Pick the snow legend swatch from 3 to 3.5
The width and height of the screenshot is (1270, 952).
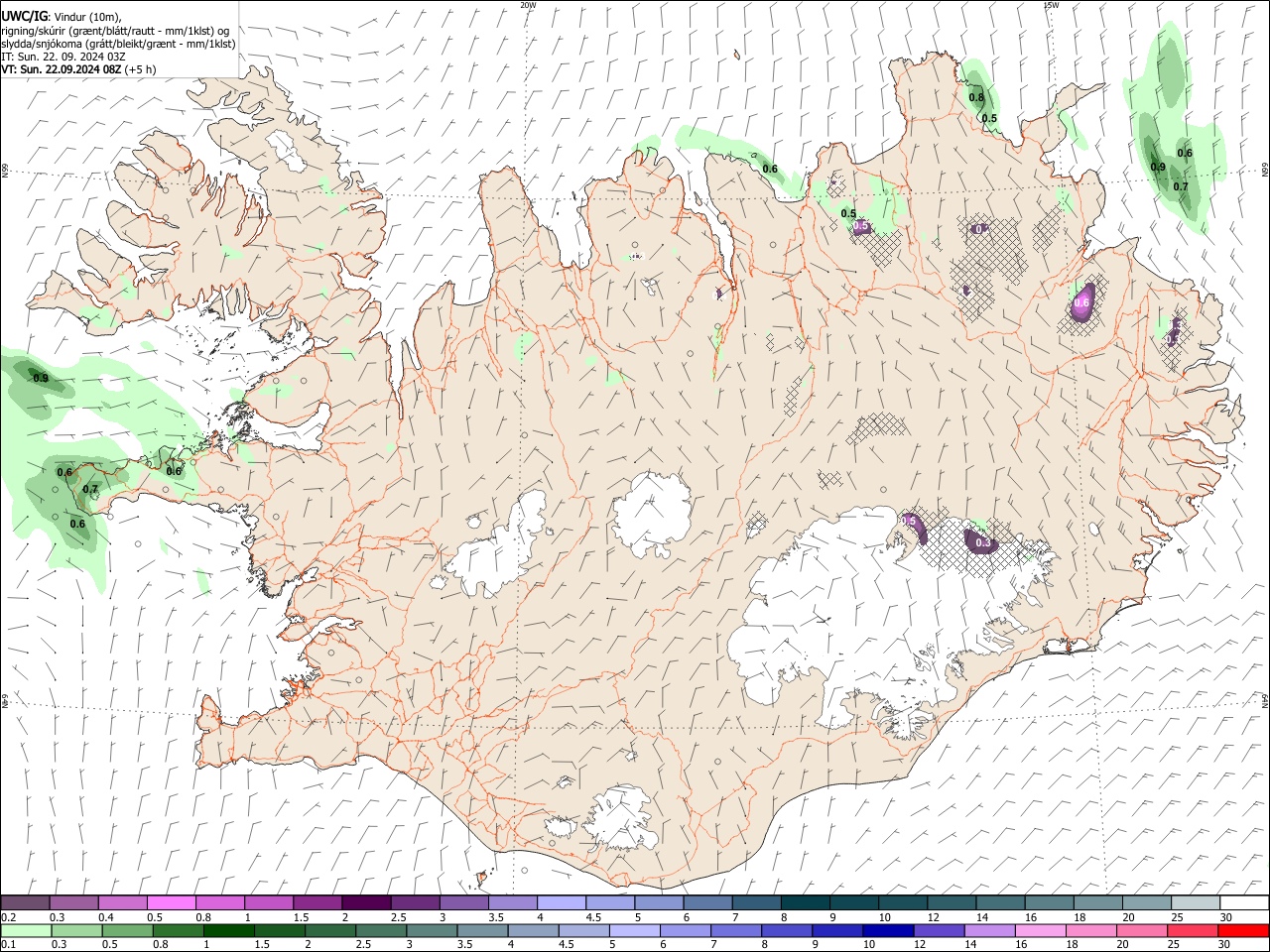click(464, 902)
